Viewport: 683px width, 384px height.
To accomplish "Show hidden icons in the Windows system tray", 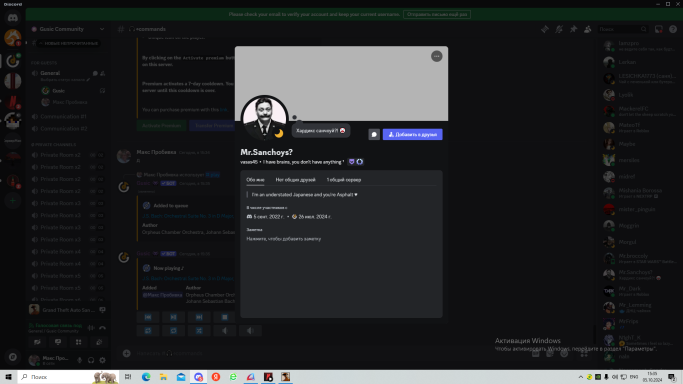I will pos(580,377).
